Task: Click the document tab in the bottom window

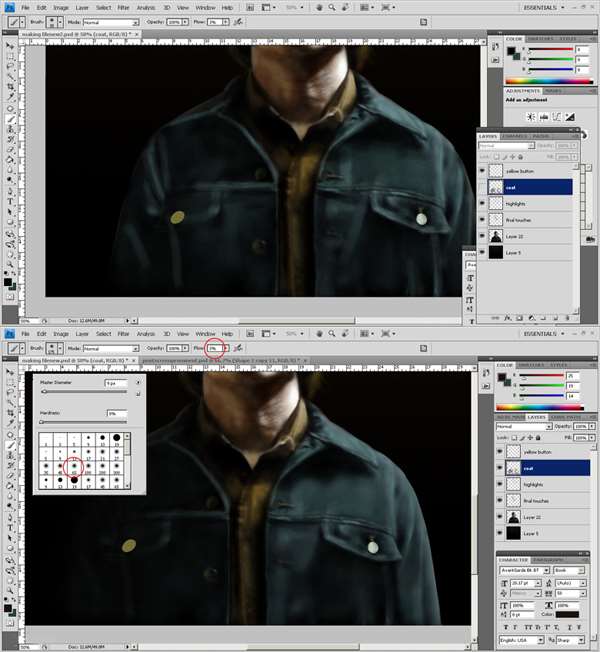Action: 78,361
